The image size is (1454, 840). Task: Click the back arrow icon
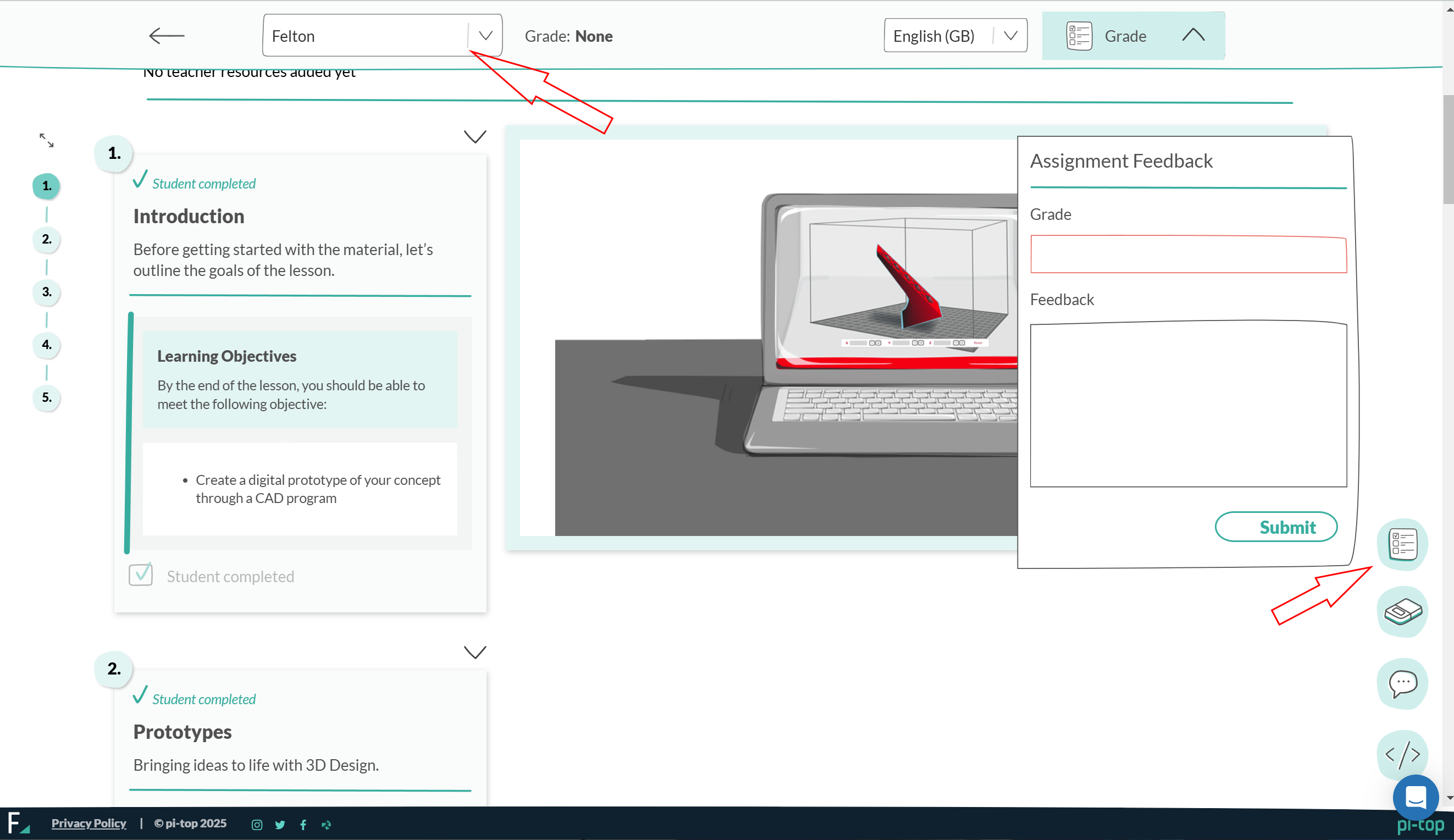166,36
